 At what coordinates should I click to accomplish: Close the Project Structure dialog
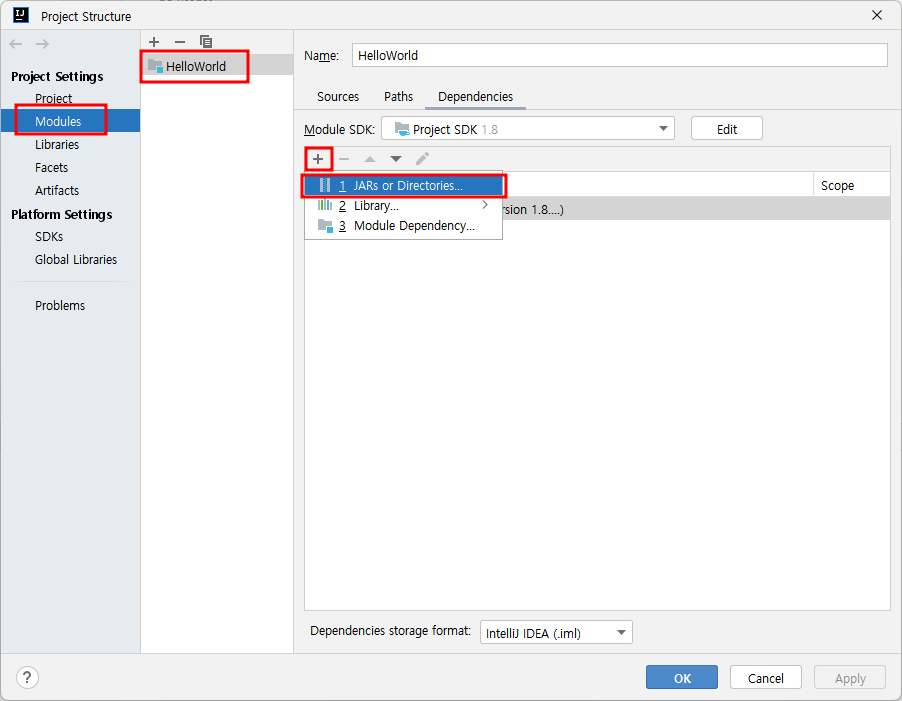coord(877,16)
